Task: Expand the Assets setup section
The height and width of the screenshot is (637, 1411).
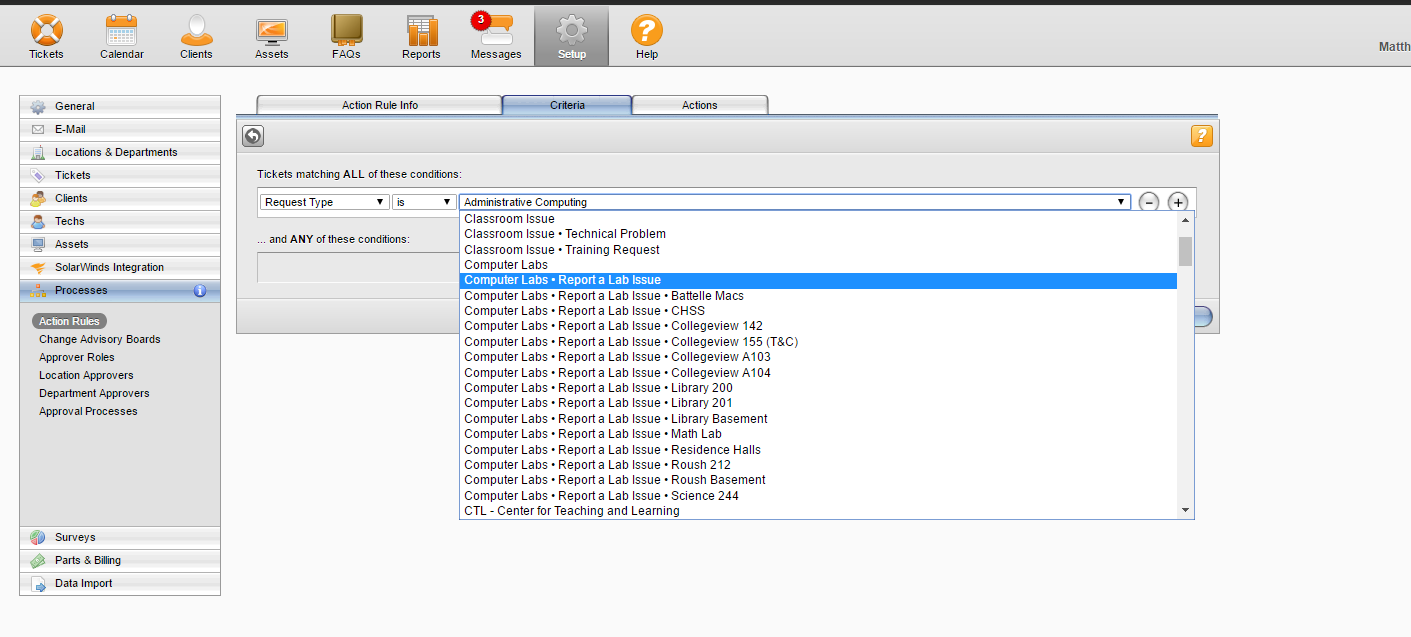Action: click(120, 244)
